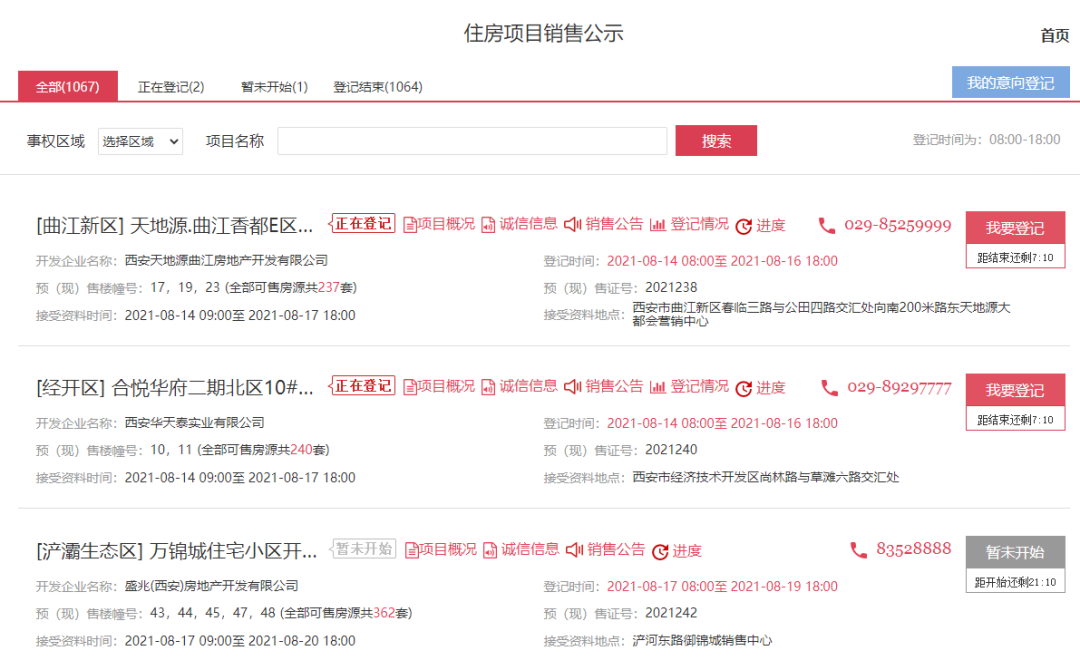Screen dimensions: 1080x670
Task: Click 正在登记 badge on 合悦华府二期北区10#
Action: tap(363, 386)
